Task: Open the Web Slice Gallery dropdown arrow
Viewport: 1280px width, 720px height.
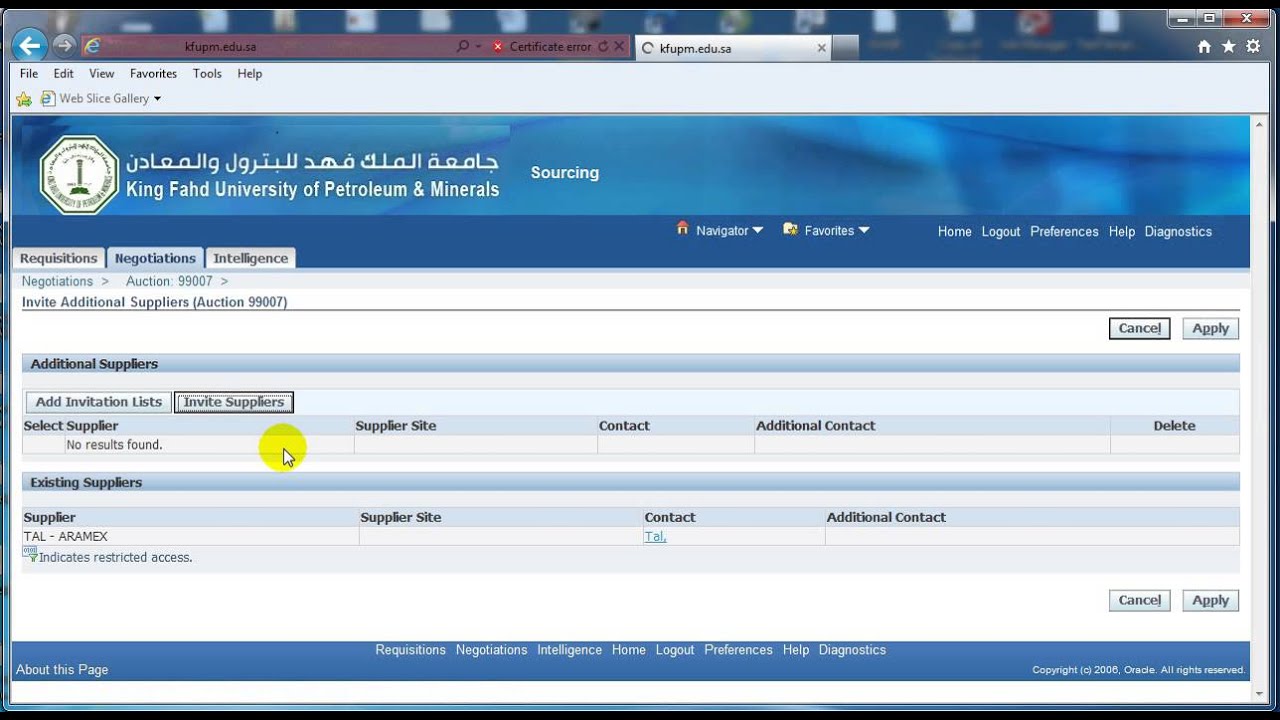Action: 157,99
